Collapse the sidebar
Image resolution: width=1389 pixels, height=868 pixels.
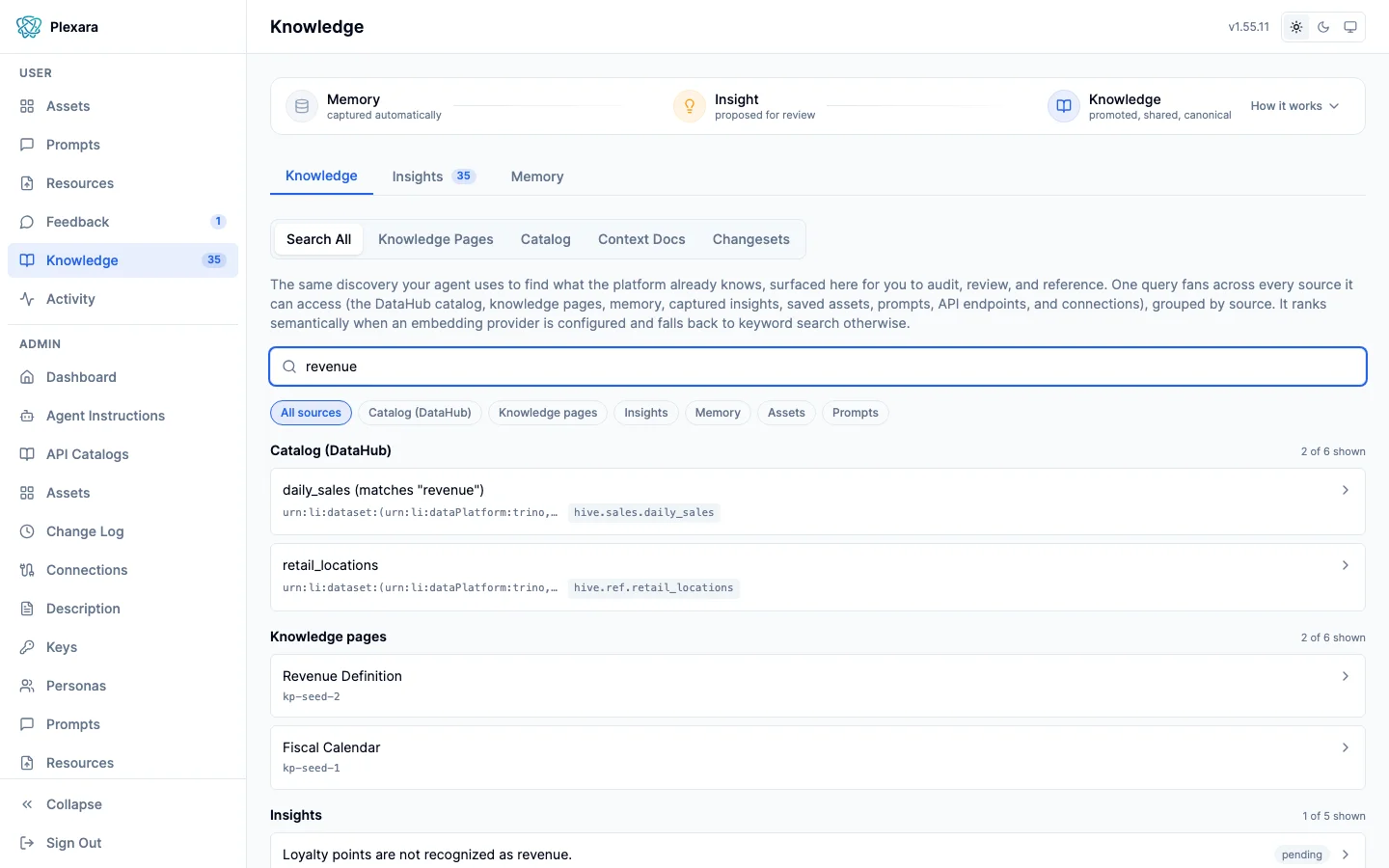tap(123, 804)
